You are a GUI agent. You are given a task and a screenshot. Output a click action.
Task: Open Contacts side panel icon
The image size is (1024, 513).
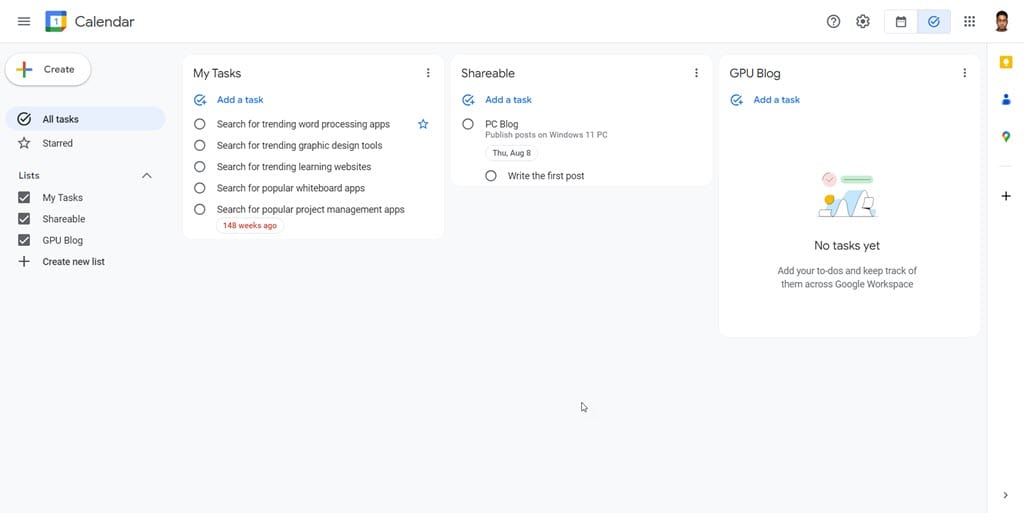click(x=1006, y=99)
